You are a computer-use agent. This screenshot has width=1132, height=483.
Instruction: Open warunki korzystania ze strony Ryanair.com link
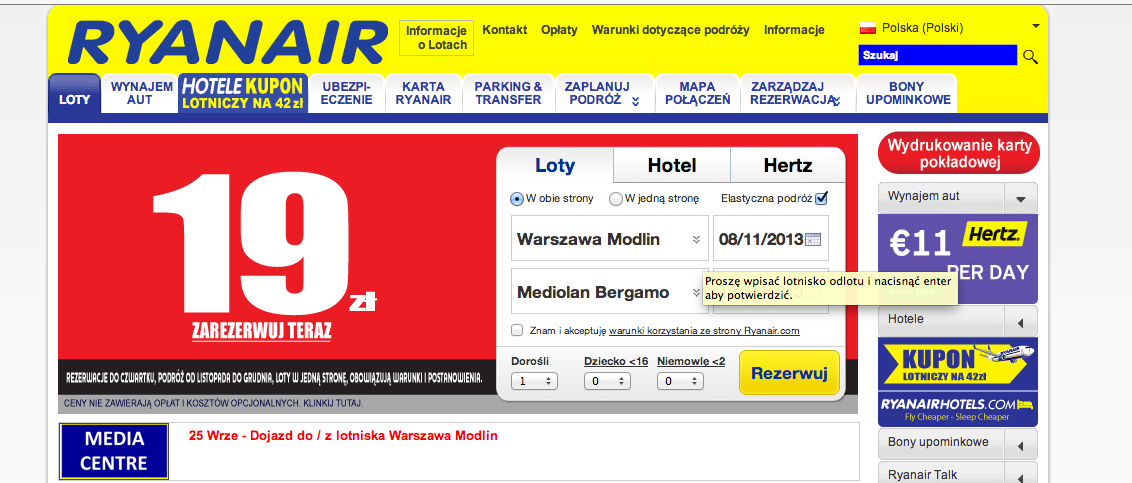click(x=704, y=331)
